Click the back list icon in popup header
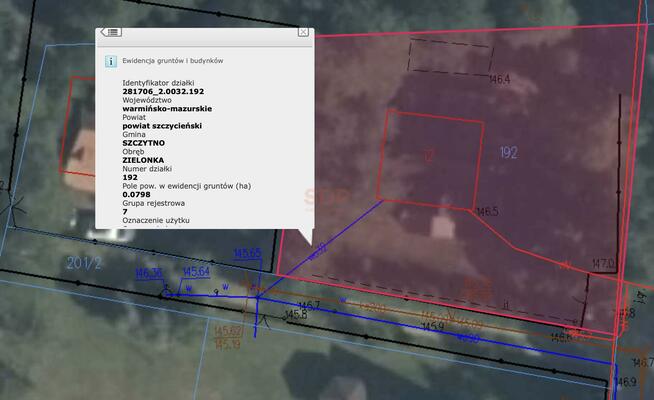 [111, 33]
